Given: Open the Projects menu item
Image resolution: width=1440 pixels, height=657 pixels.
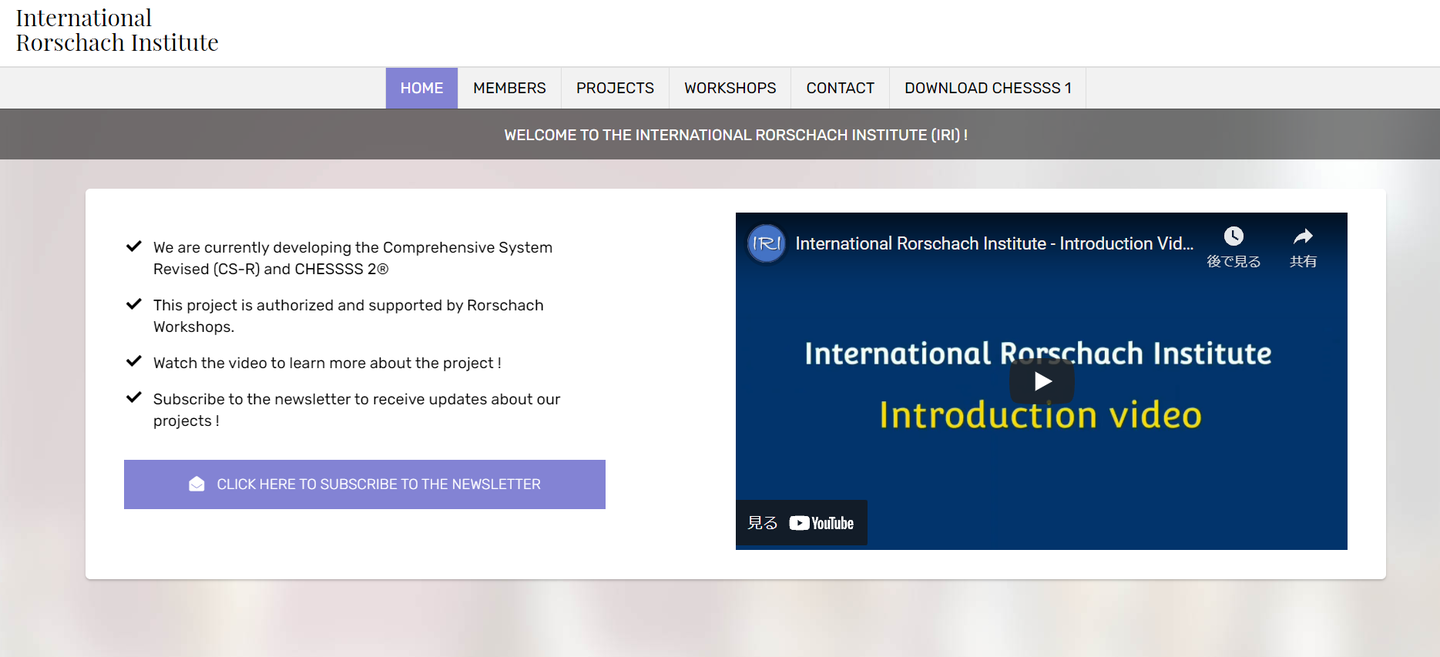Looking at the screenshot, I should pos(615,88).
